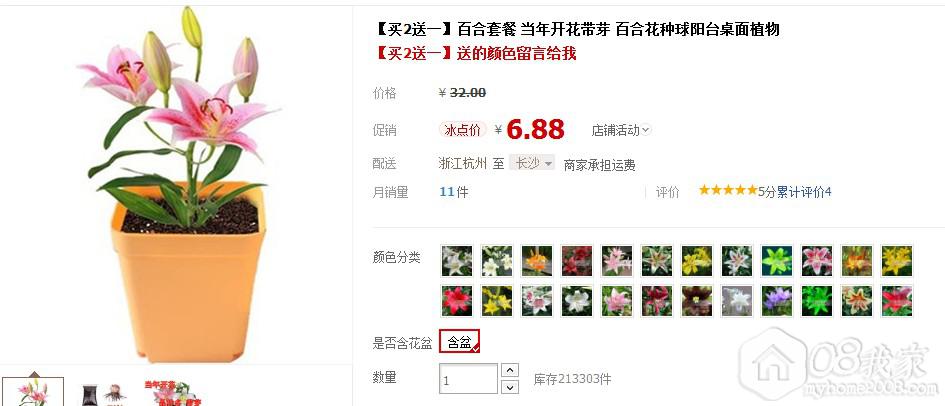Choose the lime-green lily on teal background
This screenshot has height=406, width=945.
777,260
